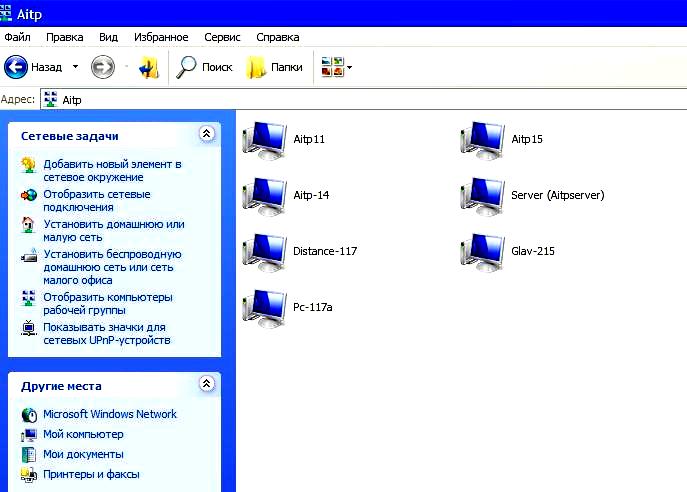Click the Glav-215 label text
The width and height of the screenshot is (687, 492).
pos(533,251)
